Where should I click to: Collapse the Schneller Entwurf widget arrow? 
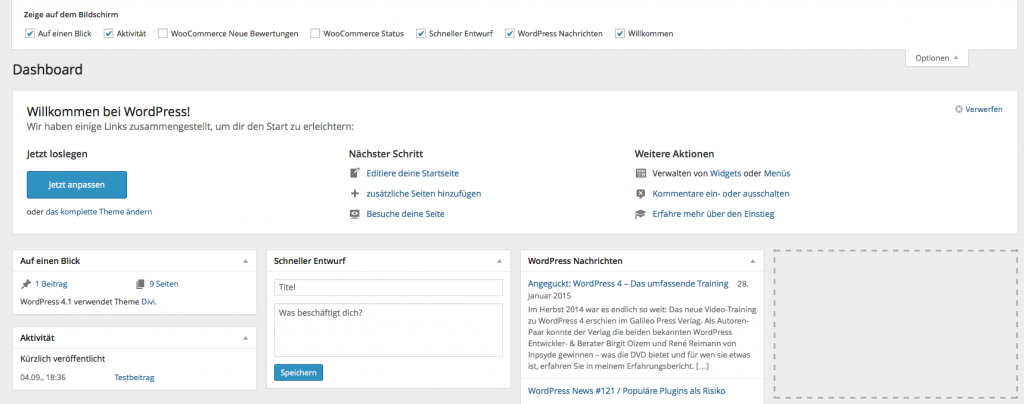click(499, 261)
